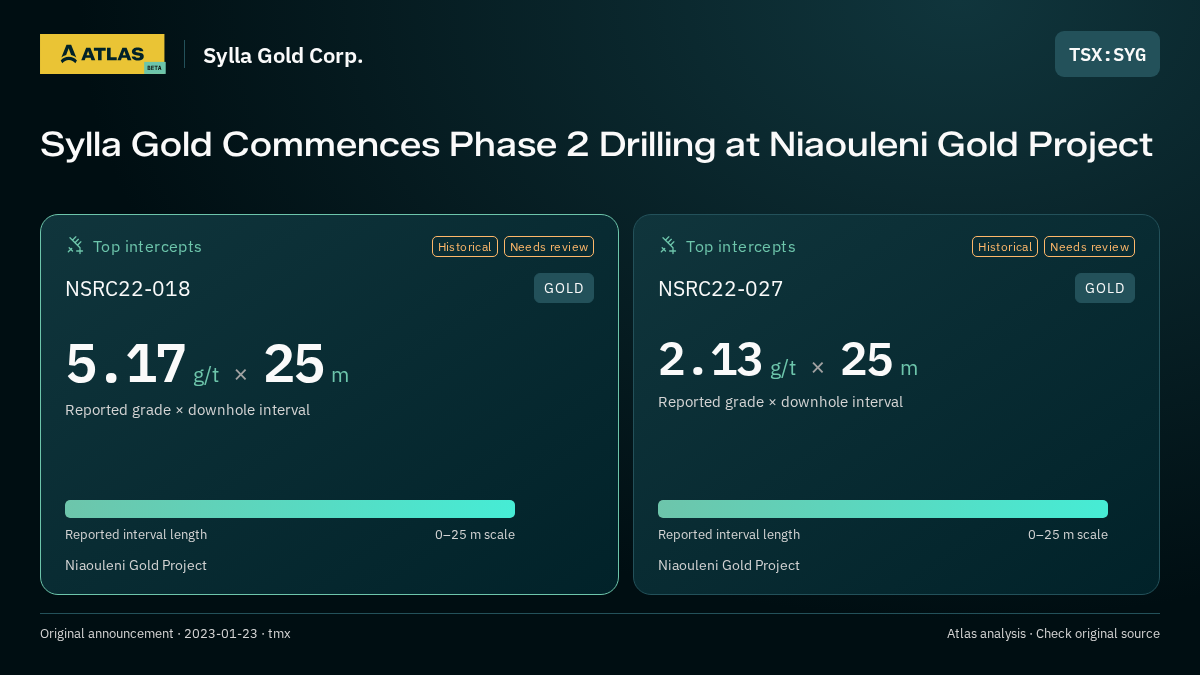Open the headline about Phase 2 Drilling
The image size is (1200, 675).
pos(596,144)
